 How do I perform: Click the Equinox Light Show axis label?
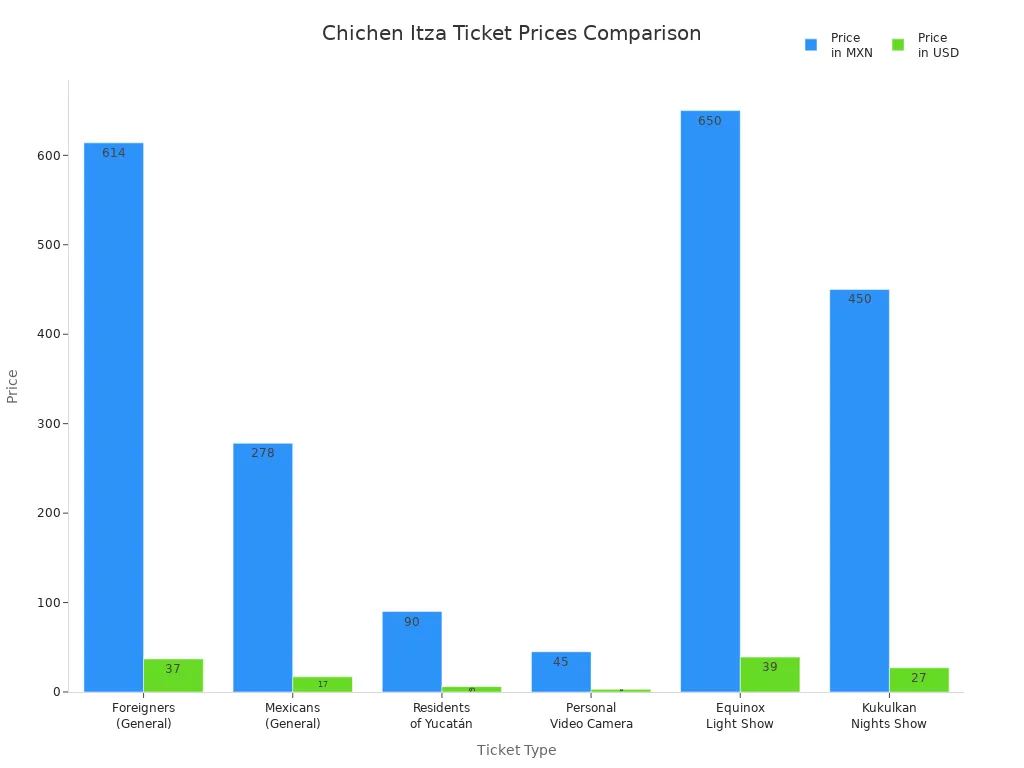[x=740, y=716]
